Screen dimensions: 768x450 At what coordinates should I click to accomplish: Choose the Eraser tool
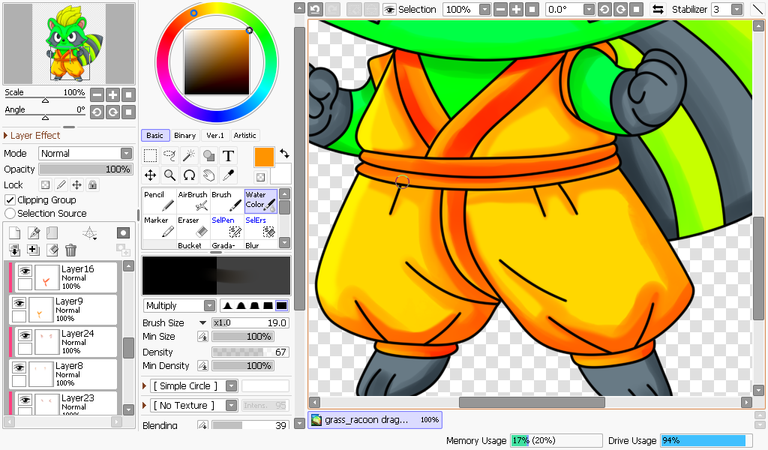coord(193,227)
